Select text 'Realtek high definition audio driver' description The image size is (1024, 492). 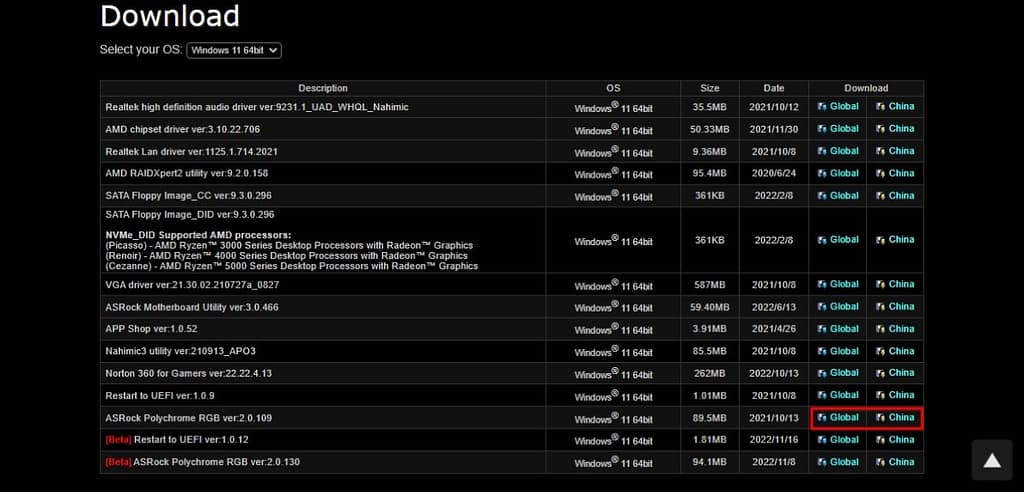pos(257,107)
